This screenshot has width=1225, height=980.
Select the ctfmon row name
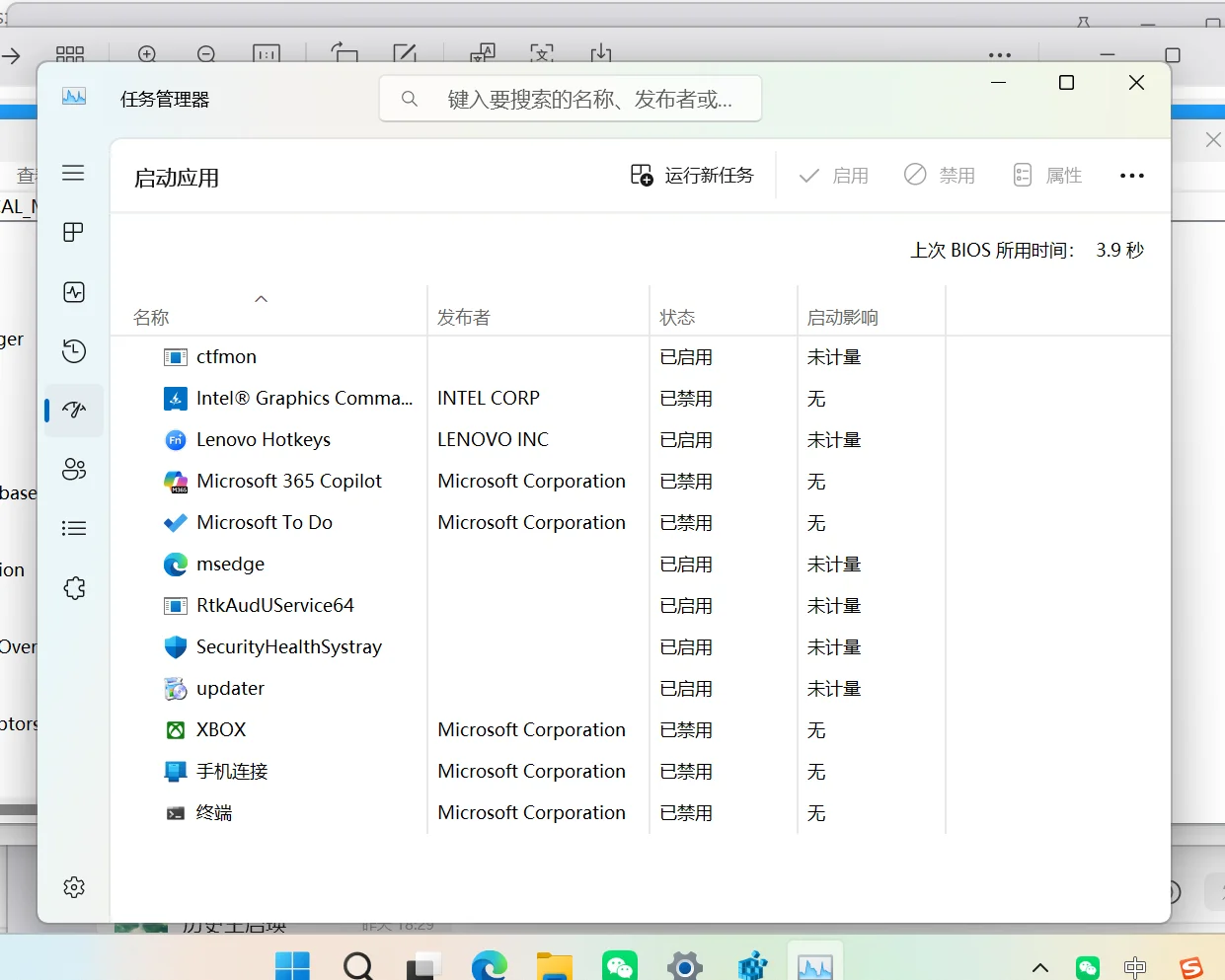[226, 357]
